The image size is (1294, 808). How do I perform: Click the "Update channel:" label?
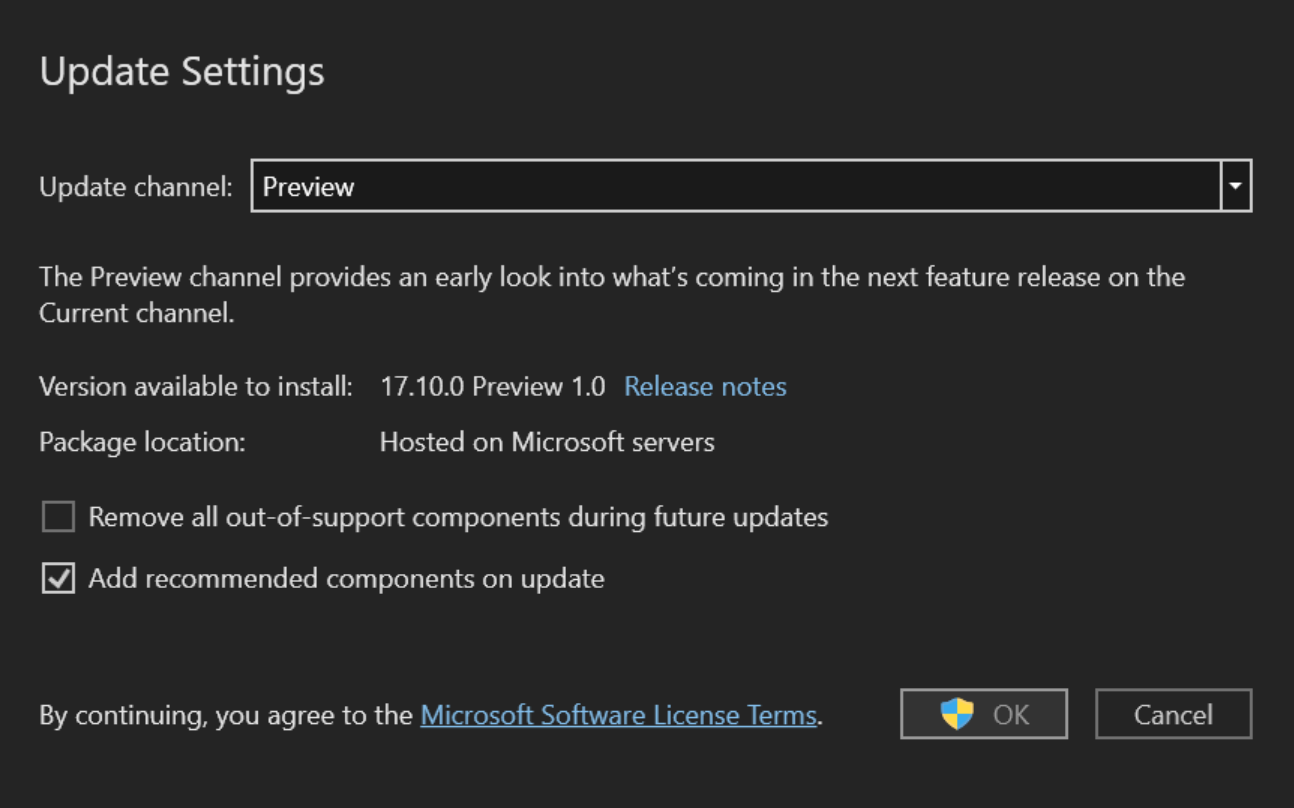136,187
